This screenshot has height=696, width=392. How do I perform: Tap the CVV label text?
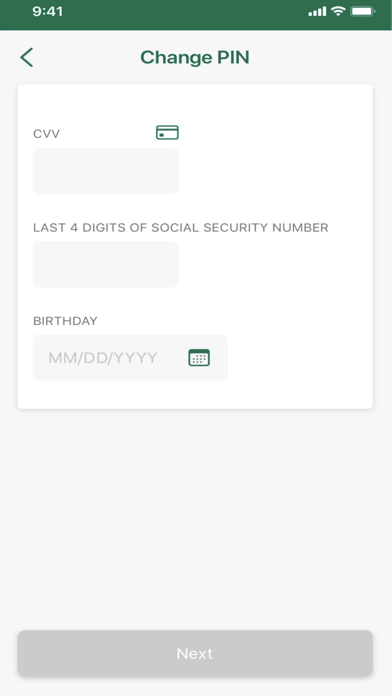(x=47, y=134)
